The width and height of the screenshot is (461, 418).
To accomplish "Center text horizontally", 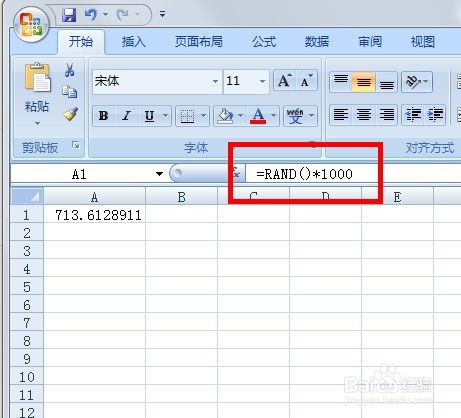I will [364, 115].
